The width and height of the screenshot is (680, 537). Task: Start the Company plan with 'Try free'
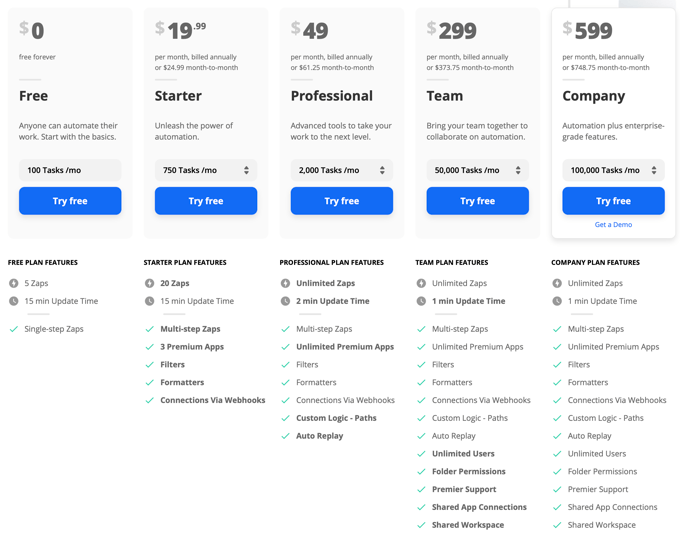[613, 201]
